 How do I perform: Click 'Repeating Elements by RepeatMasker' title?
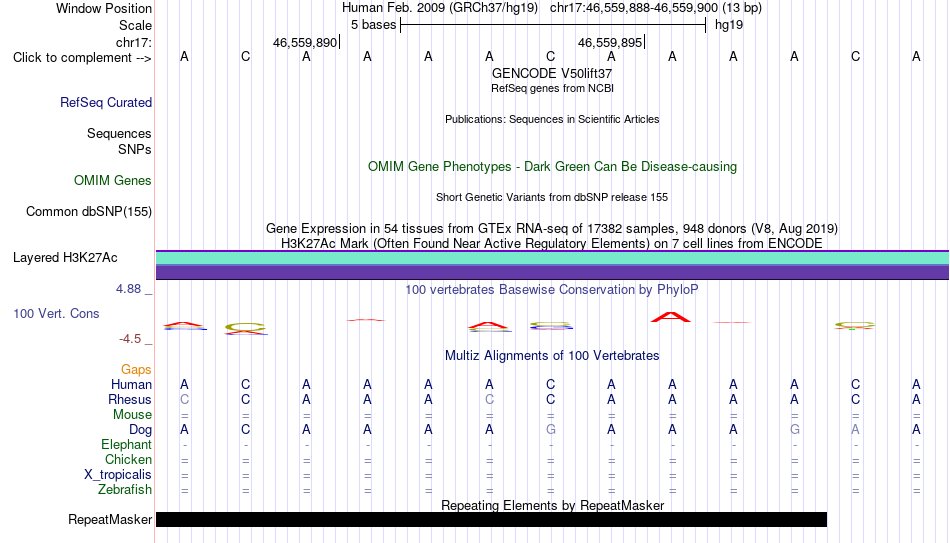[x=553, y=505]
